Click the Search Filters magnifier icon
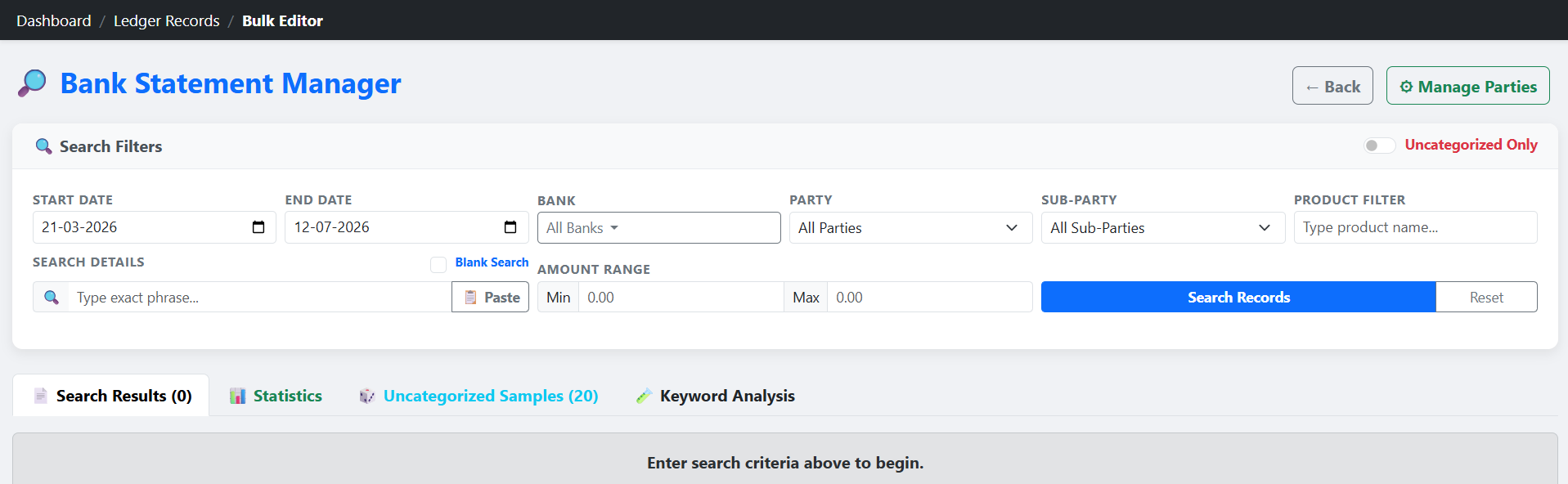Image resolution: width=1568 pixels, height=484 pixels. 43,146
